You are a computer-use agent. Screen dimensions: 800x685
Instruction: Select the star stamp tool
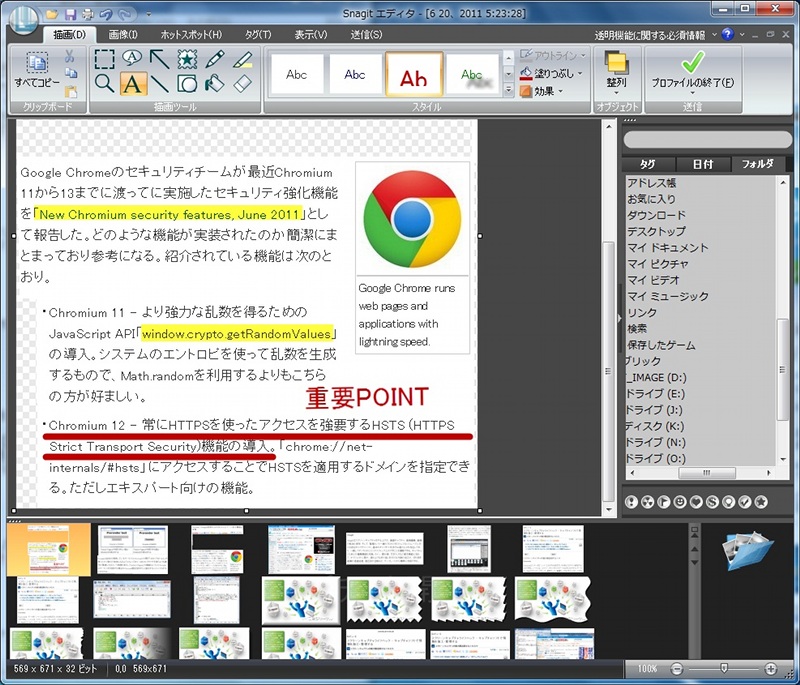click(187, 59)
